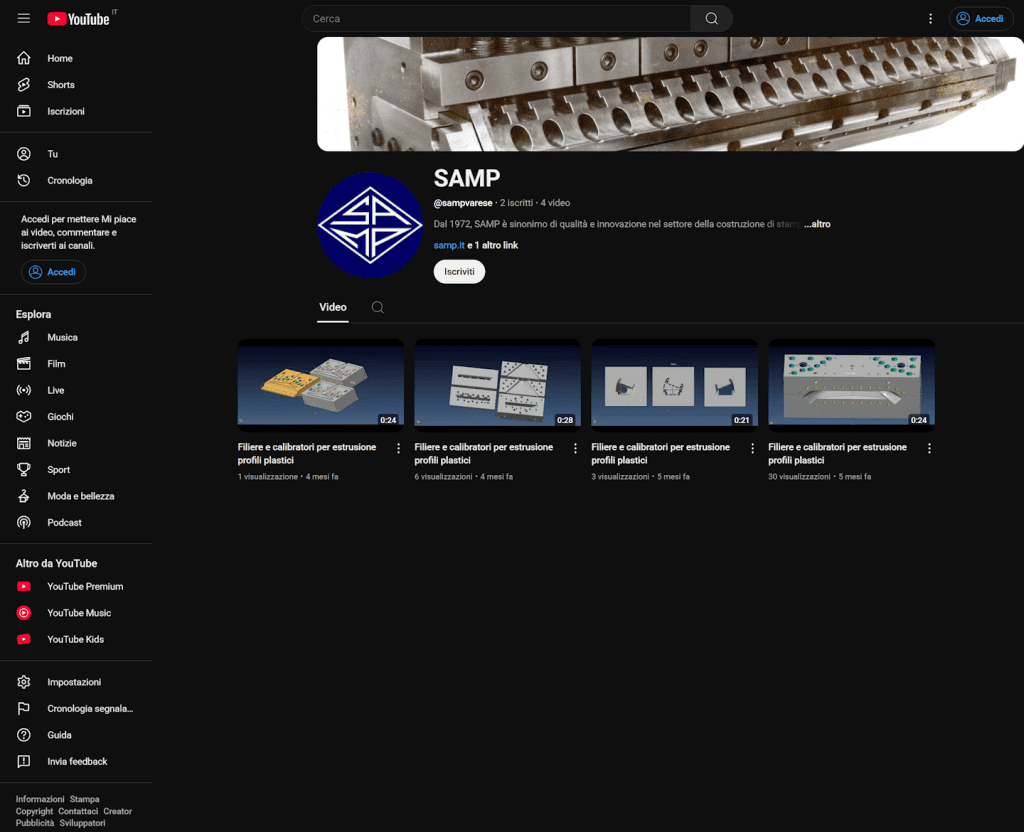Click in the Cerca search field

tap(495, 19)
